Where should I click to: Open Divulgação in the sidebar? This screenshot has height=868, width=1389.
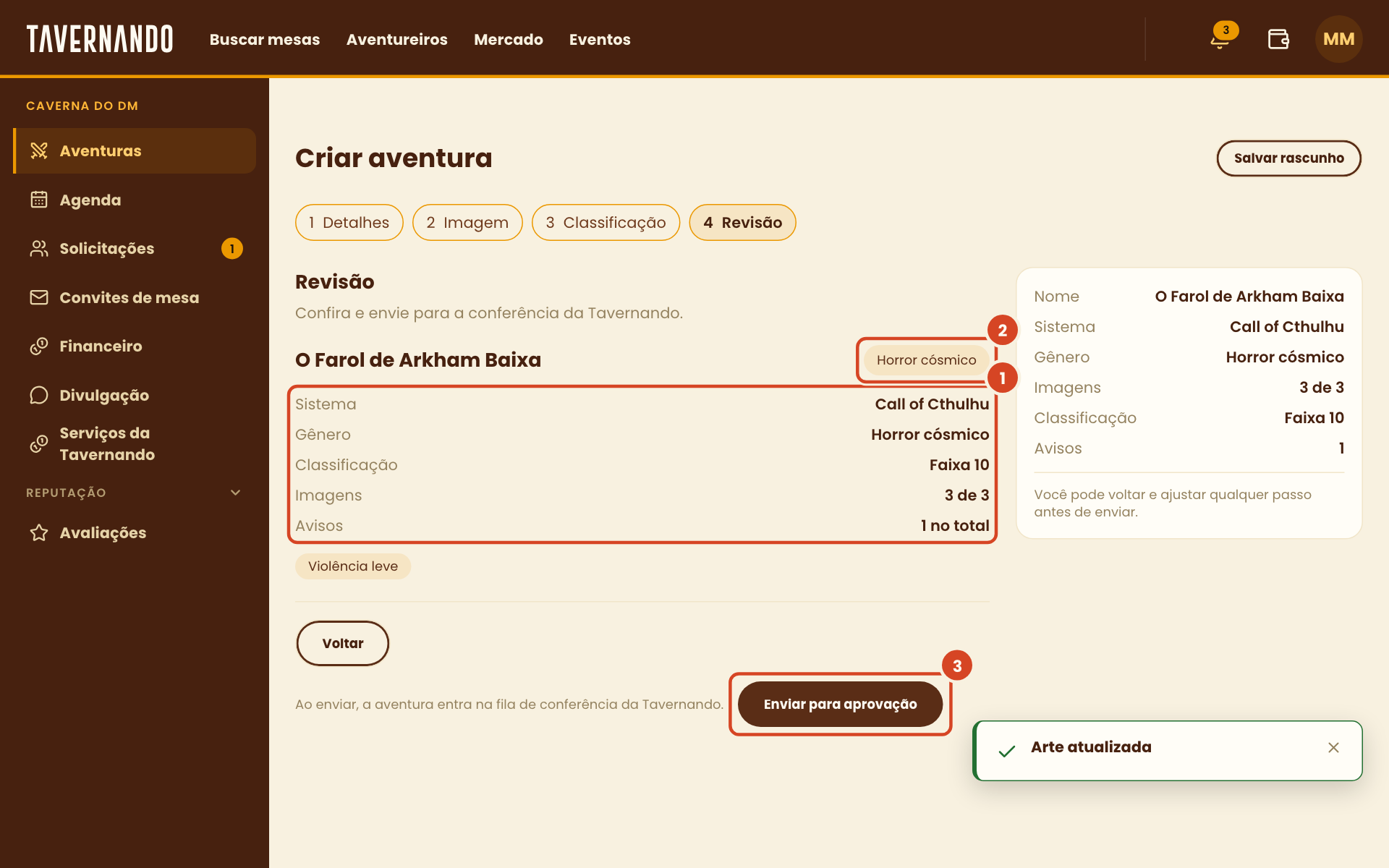135,395
